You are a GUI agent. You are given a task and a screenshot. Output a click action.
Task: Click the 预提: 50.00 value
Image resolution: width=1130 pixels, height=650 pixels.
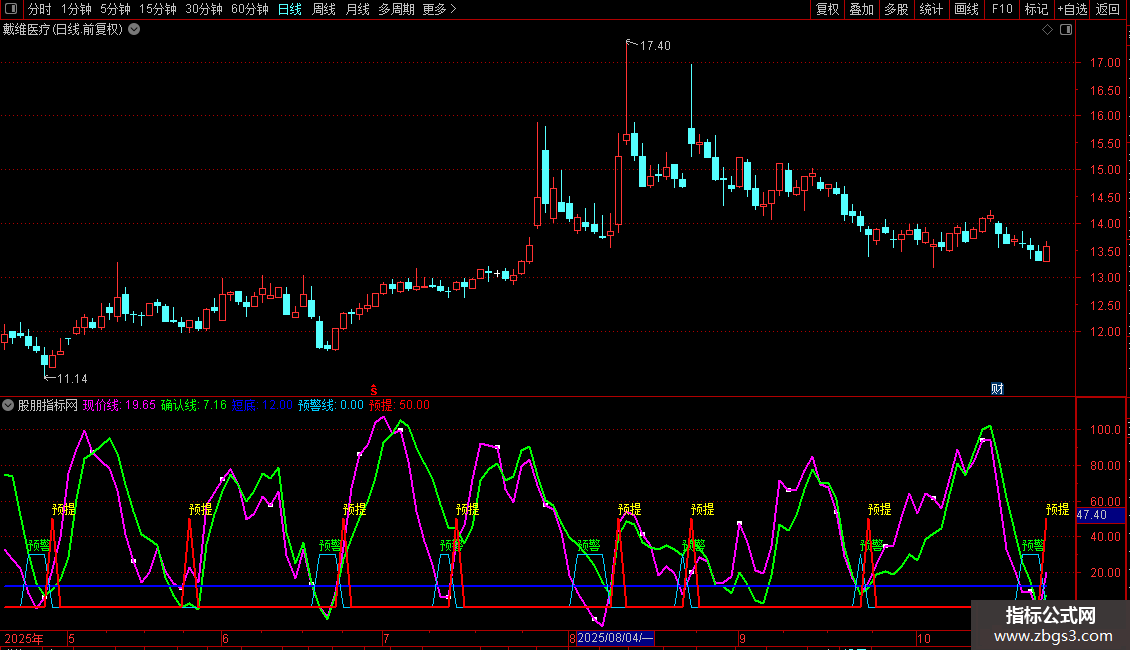tap(399, 406)
